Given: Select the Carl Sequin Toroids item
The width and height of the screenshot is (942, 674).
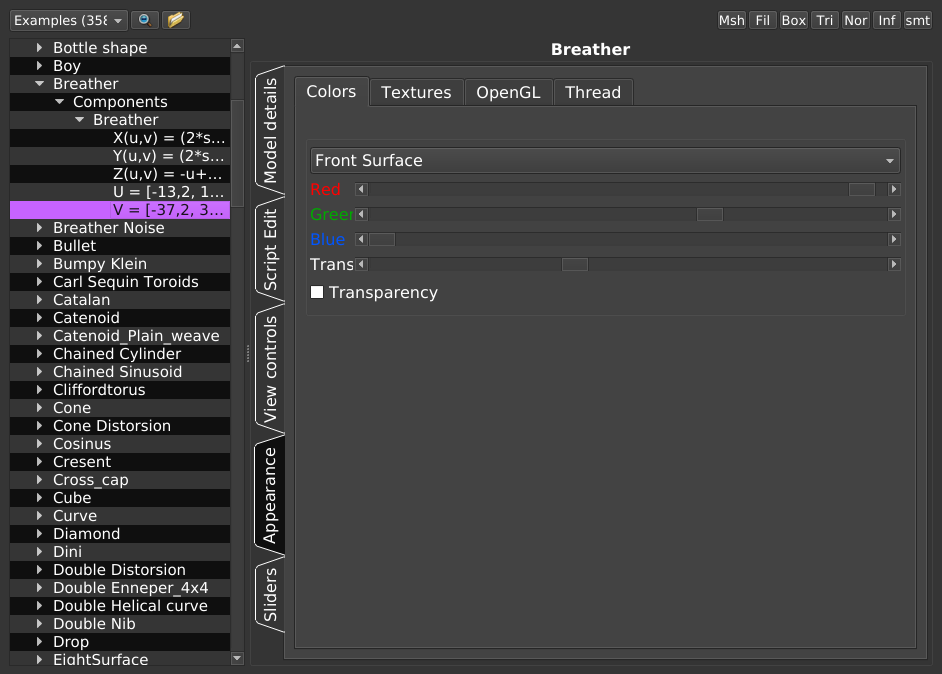Looking at the screenshot, I should (x=120, y=282).
